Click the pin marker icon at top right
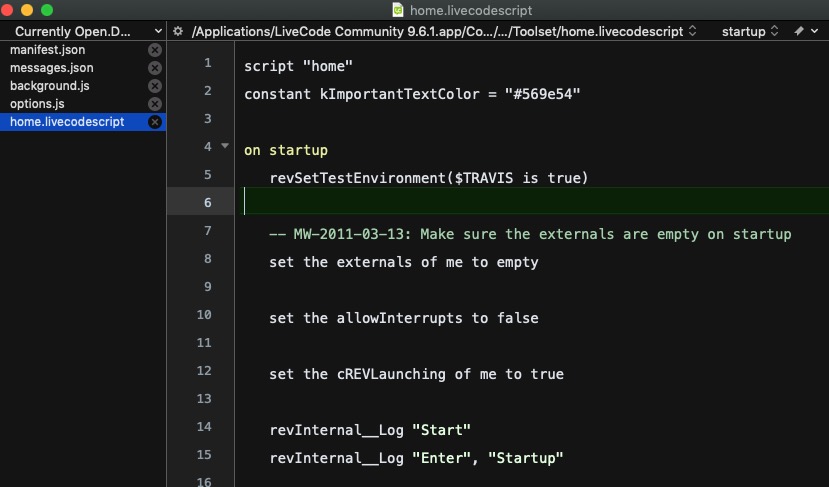Image resolution: width=829 pixels, height=487 pixels. pos(799,31)
